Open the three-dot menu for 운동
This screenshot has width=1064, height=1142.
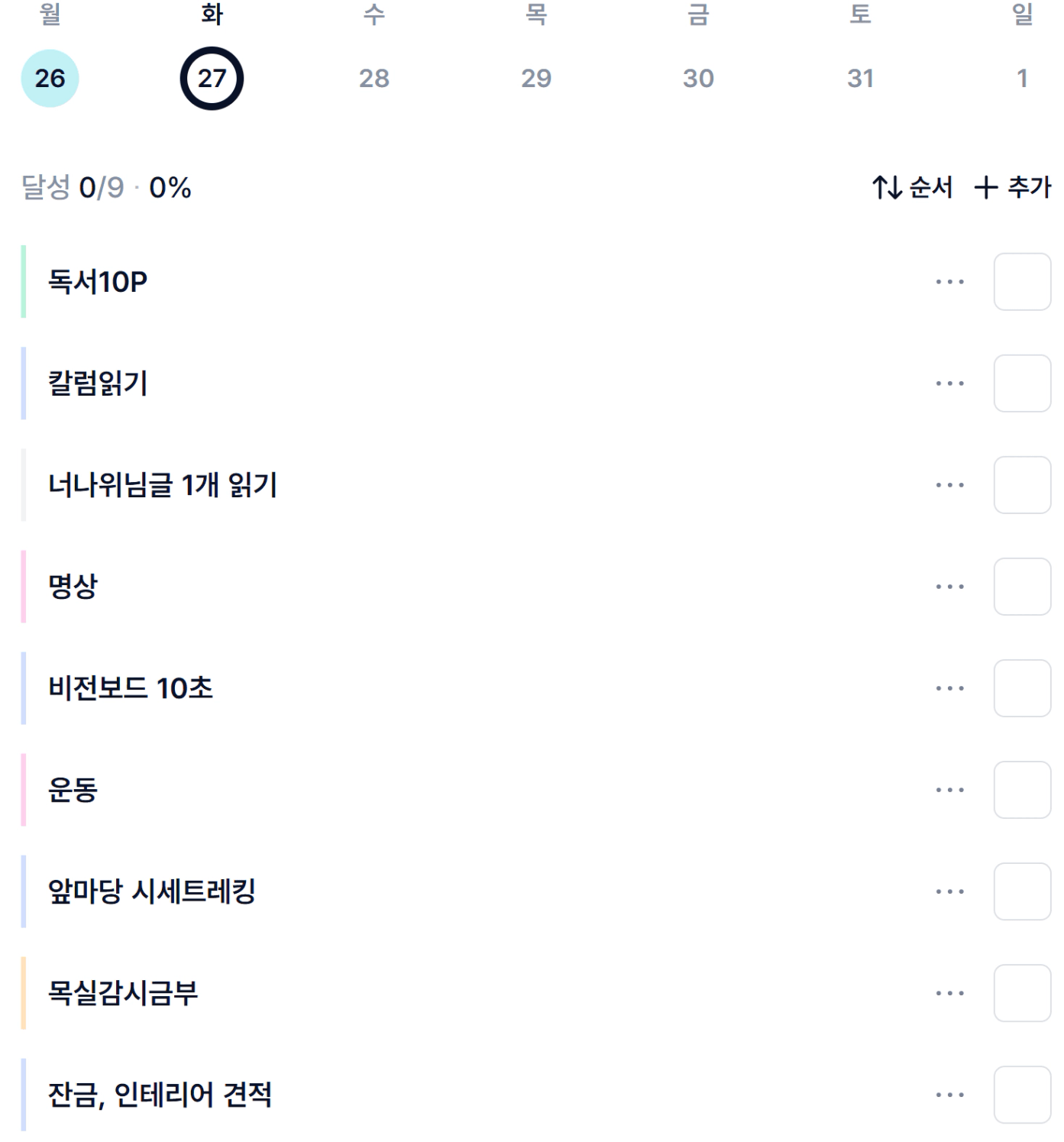pos(949,790)
